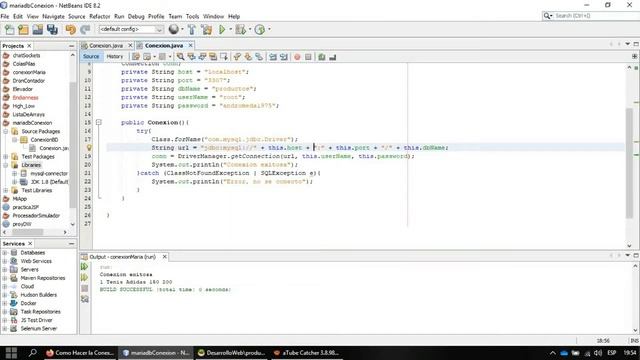Open the default config combo box

pyautogui.click(x=131, y=29)
